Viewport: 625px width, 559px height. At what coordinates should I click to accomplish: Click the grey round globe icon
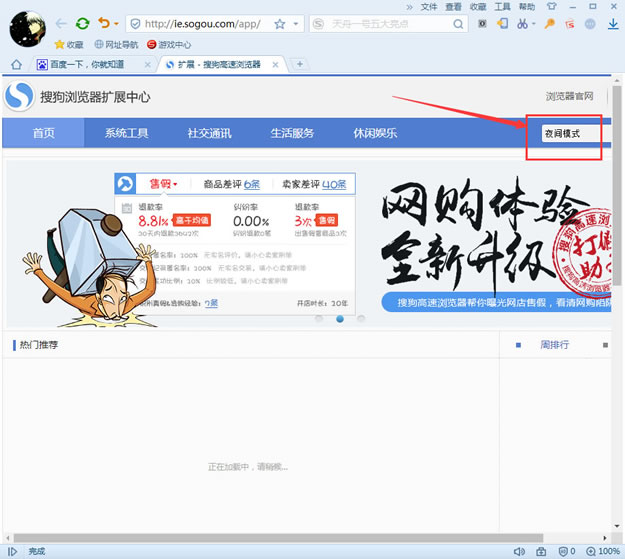(x=590, y=24)
